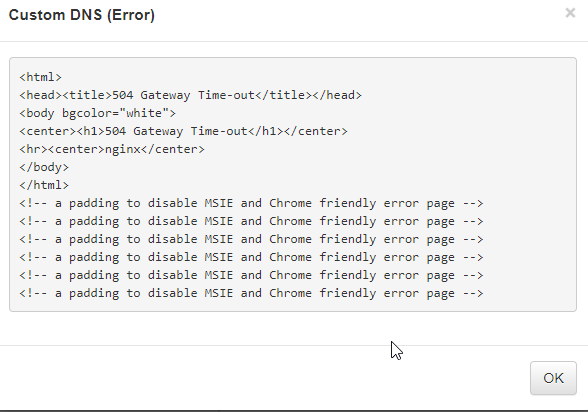Select the "white" value in body tag

pos(144,113)
